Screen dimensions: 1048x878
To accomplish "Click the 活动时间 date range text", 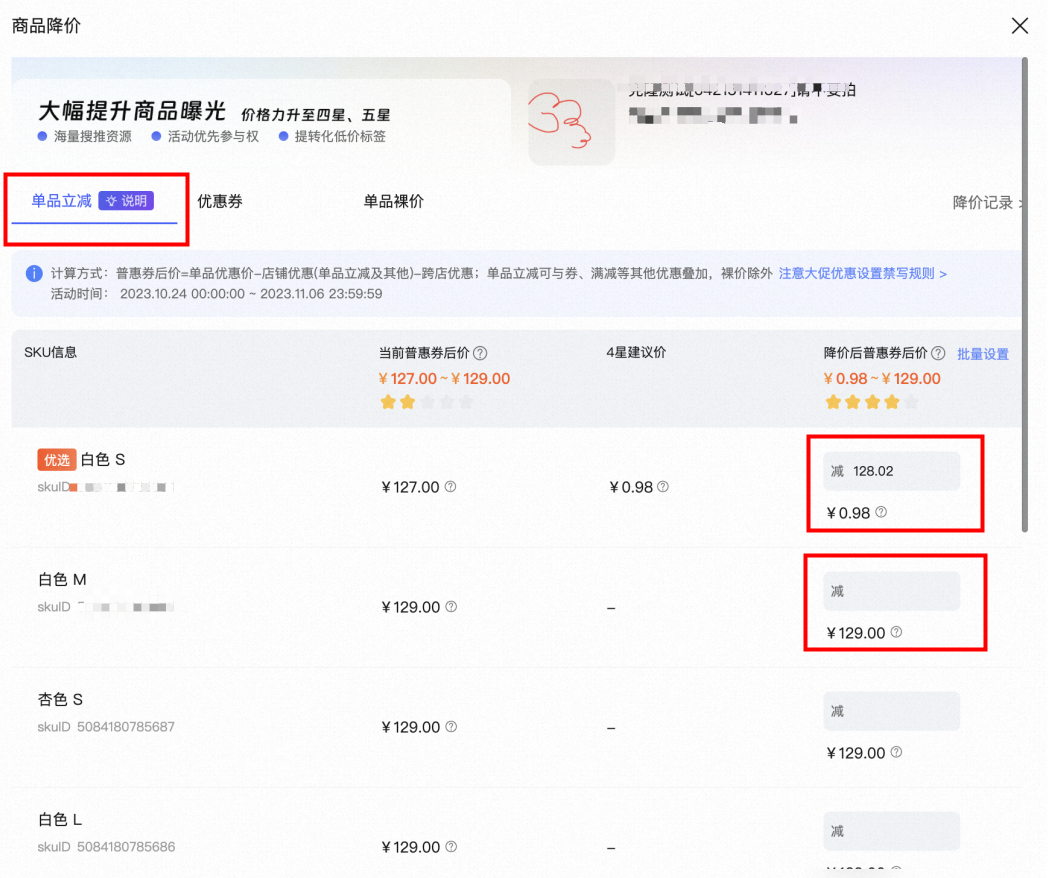I will point(251,294).
